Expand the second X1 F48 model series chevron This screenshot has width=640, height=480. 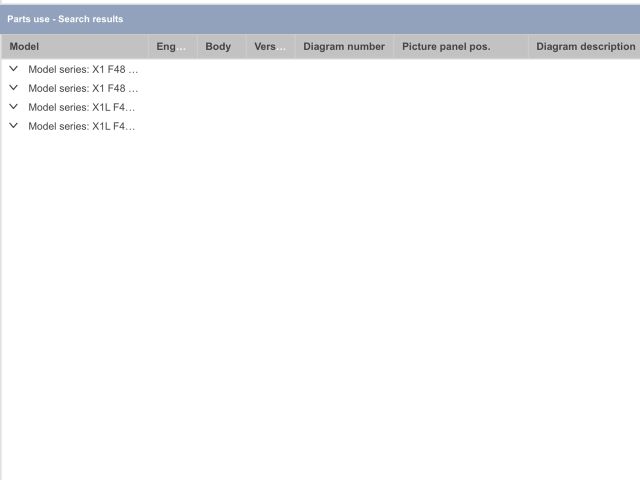coord(13,88)
